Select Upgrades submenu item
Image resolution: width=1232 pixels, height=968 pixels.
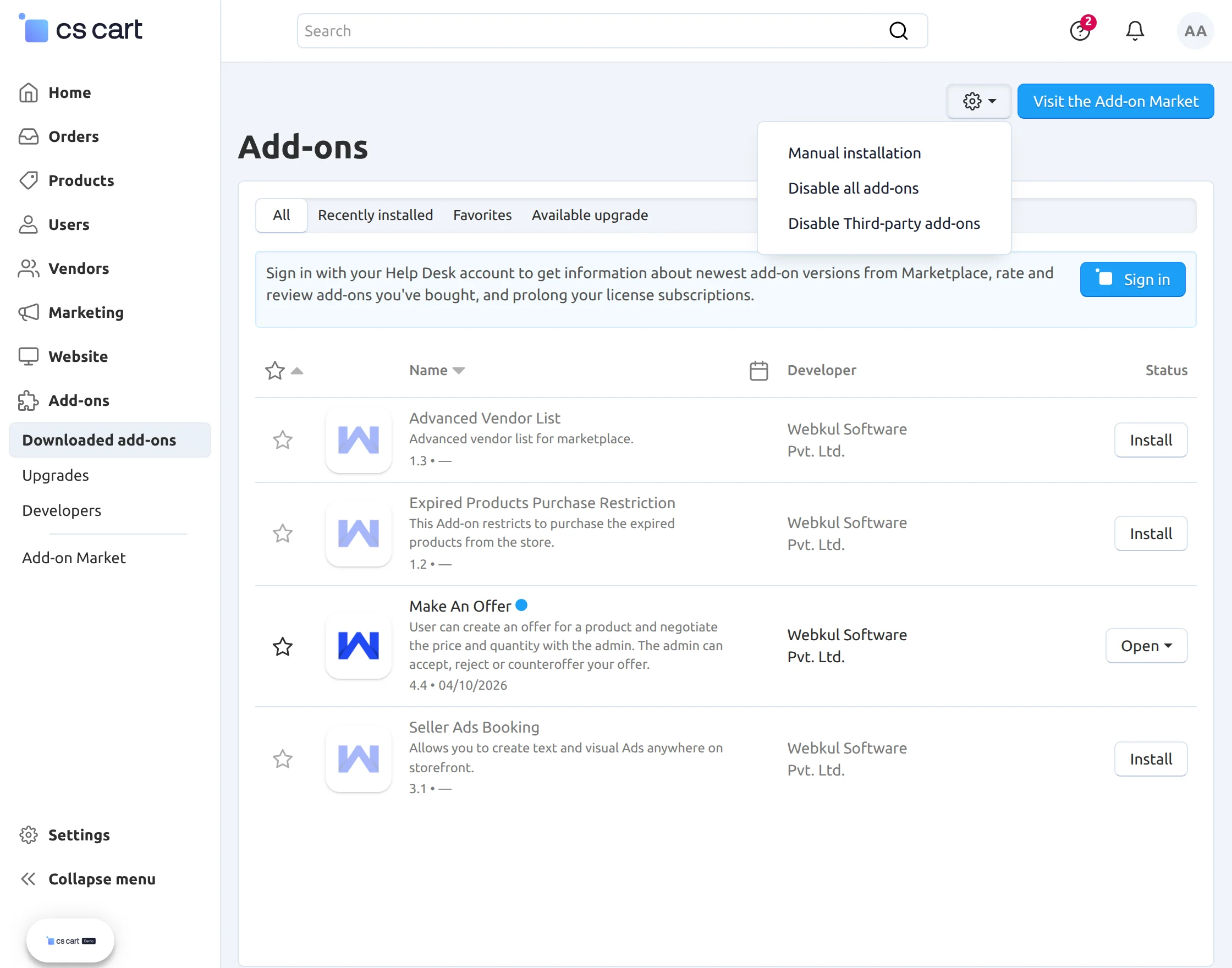56,475
